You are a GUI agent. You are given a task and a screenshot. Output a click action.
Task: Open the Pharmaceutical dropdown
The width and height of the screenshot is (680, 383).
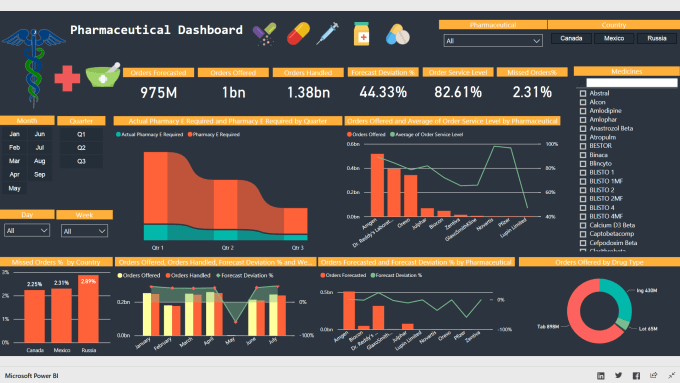[493, 41]
